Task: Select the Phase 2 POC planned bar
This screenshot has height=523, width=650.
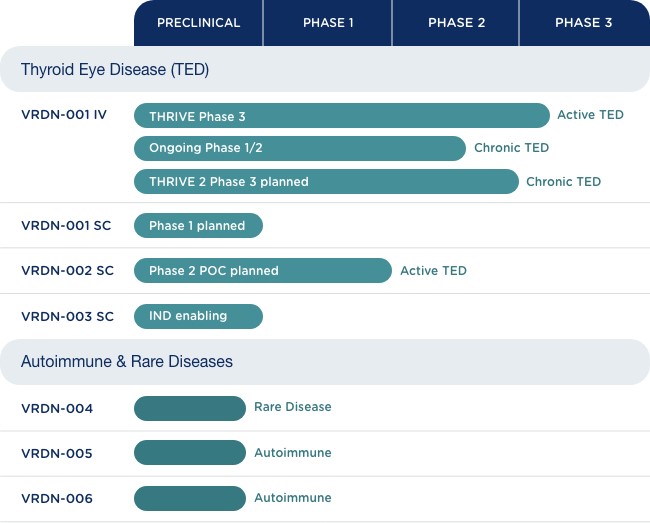Action: click(x=262, y=271)
